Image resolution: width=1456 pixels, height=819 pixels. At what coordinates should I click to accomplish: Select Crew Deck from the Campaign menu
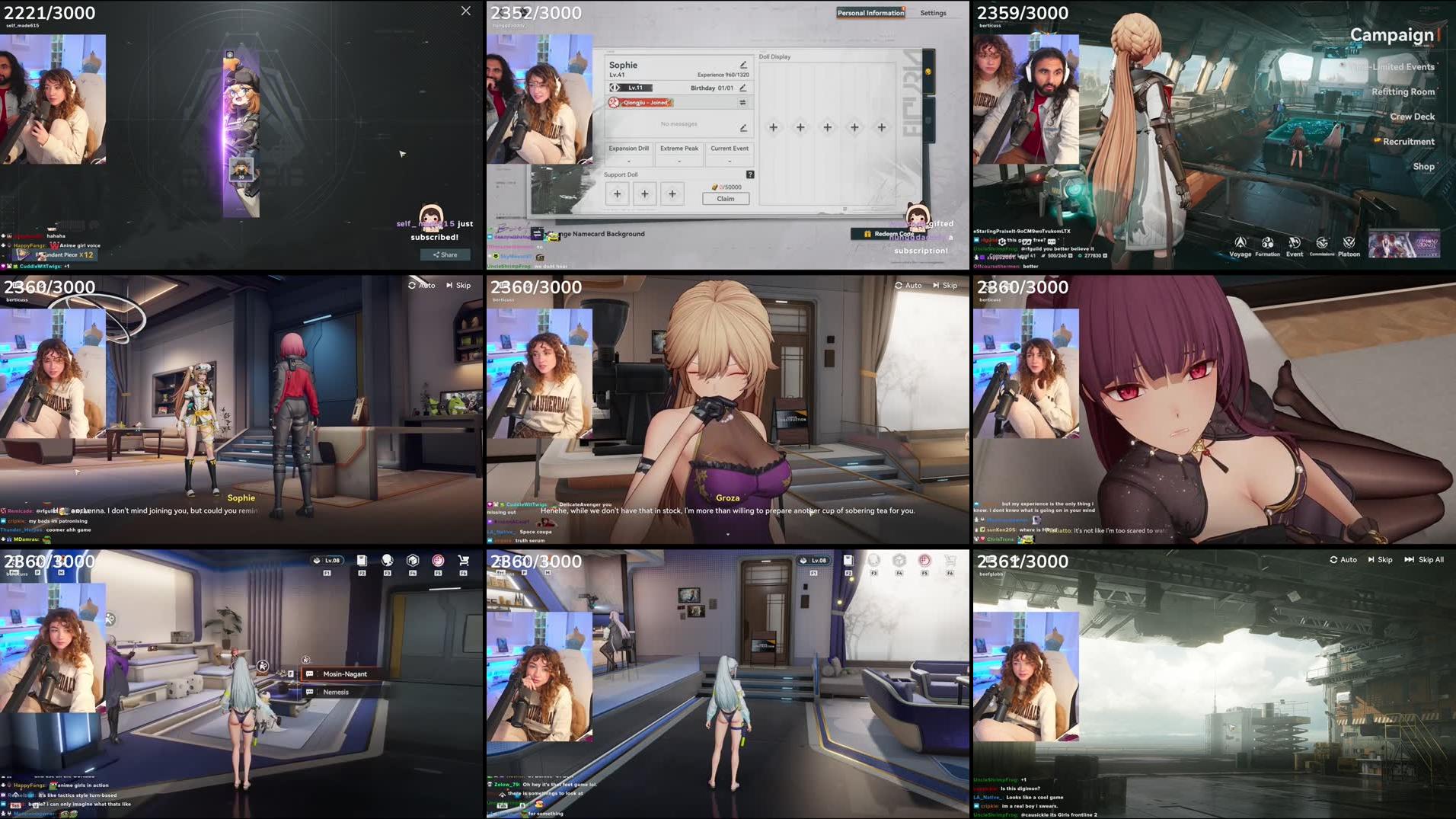(1413, 116)
